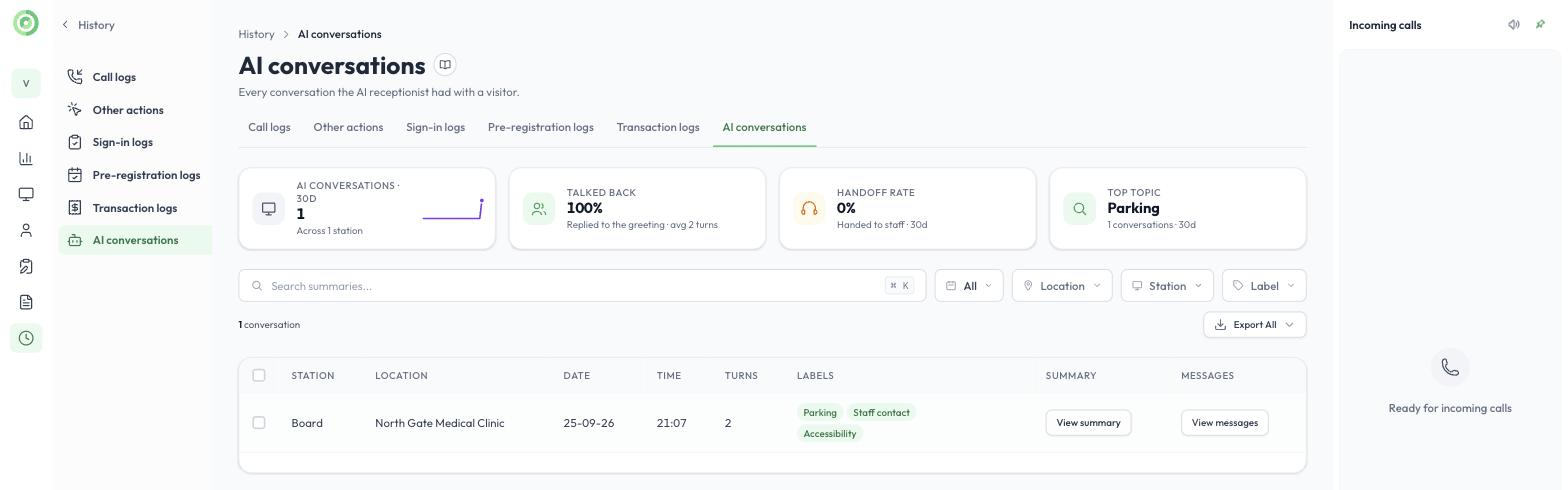Open the docs book icon beside title
This screenshot has width=1568, height=490.
(445, 65)
